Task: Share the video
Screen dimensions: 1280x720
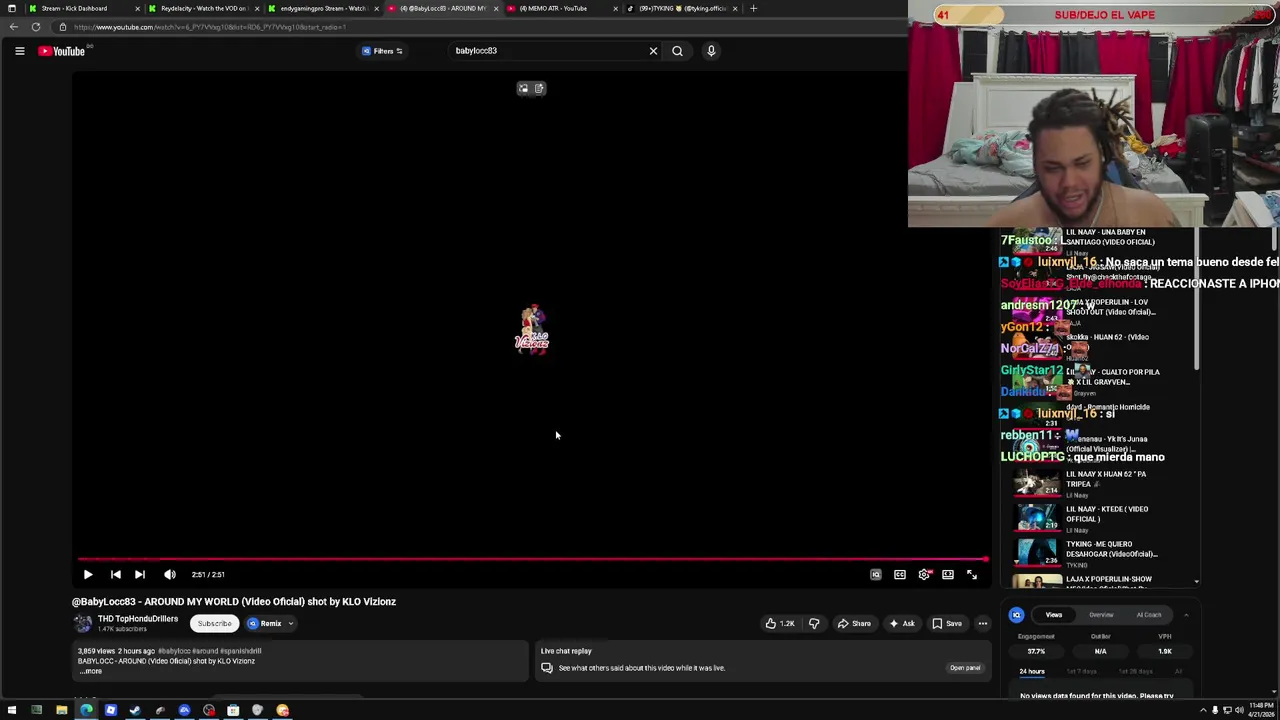Action: [854, 623]
